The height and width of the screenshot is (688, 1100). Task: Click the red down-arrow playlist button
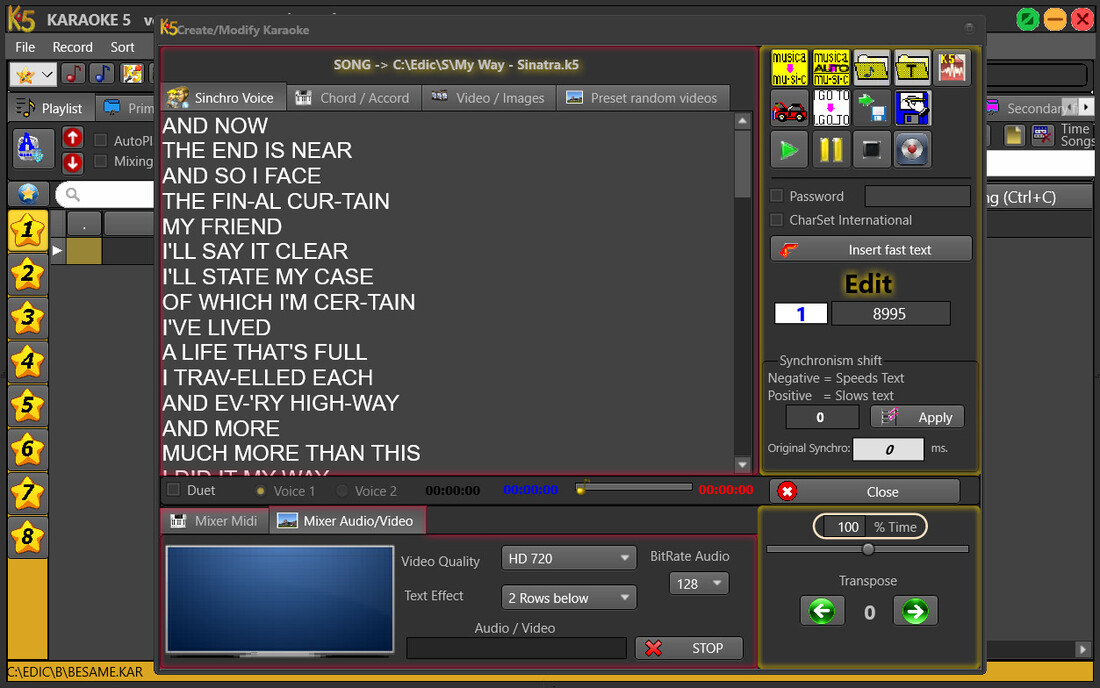tap(72, 163)
